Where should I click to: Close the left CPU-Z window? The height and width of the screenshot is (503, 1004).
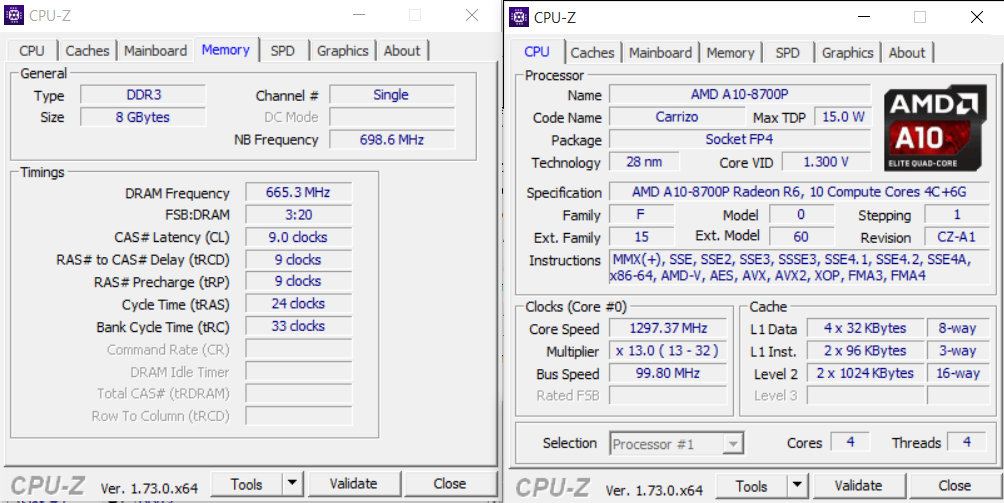click(472, 15)
